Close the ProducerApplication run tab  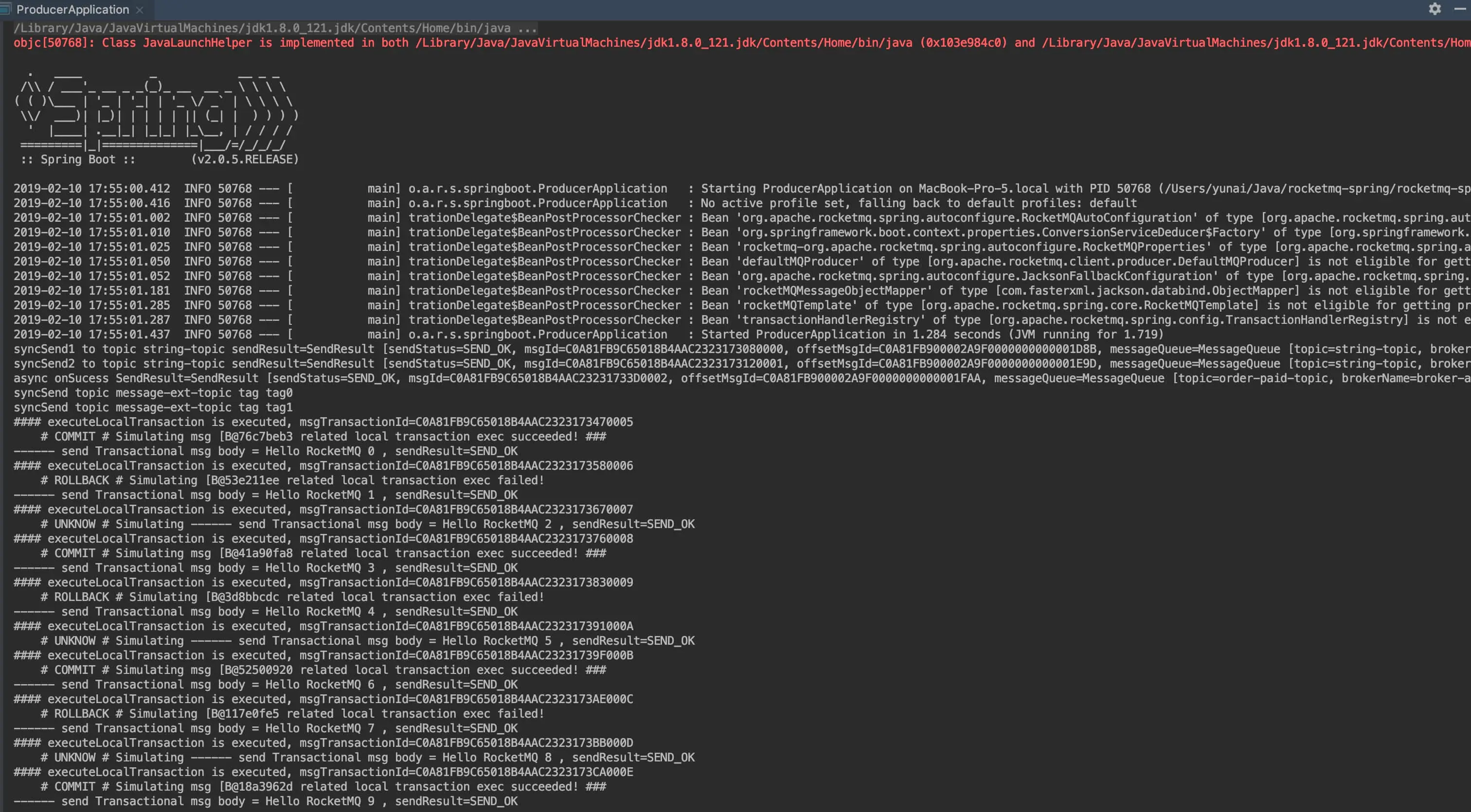click(x=139, y=10)
